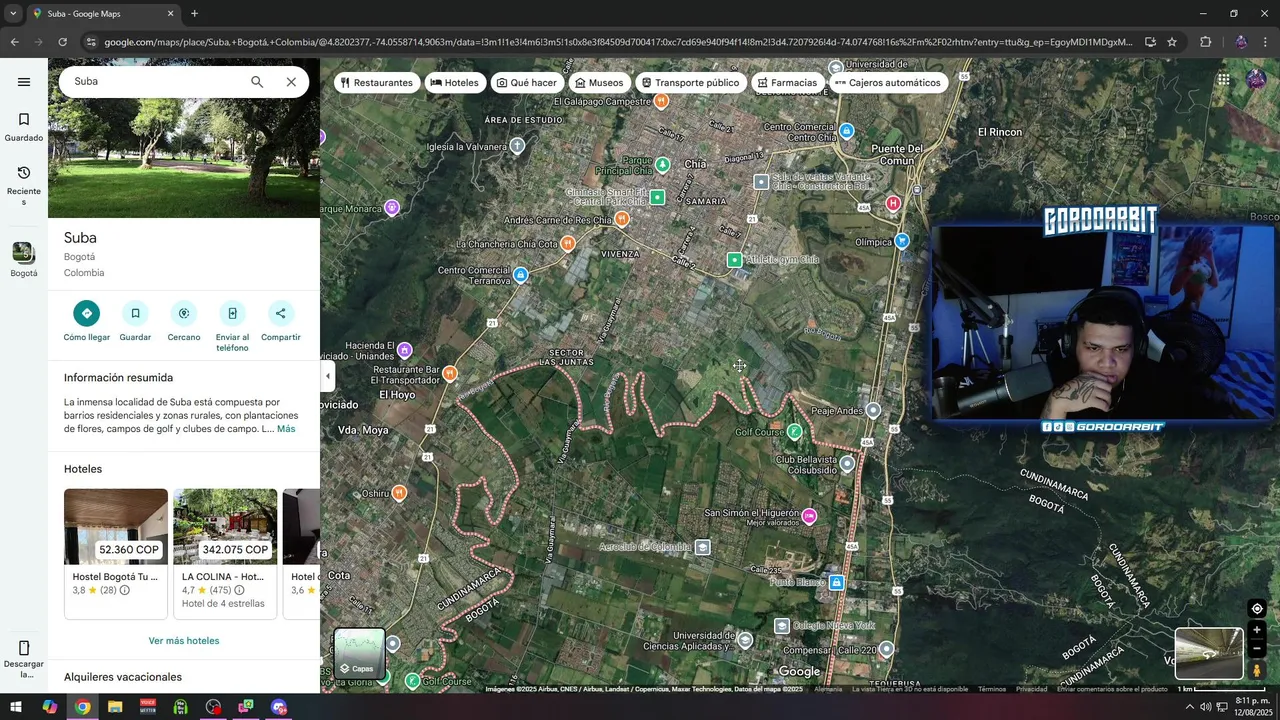Image resolution: width=1280 pixels, height=720 pixels.
Task: Open the Privacidad link
Action: pyautogui.click(x=1031, y=689)
